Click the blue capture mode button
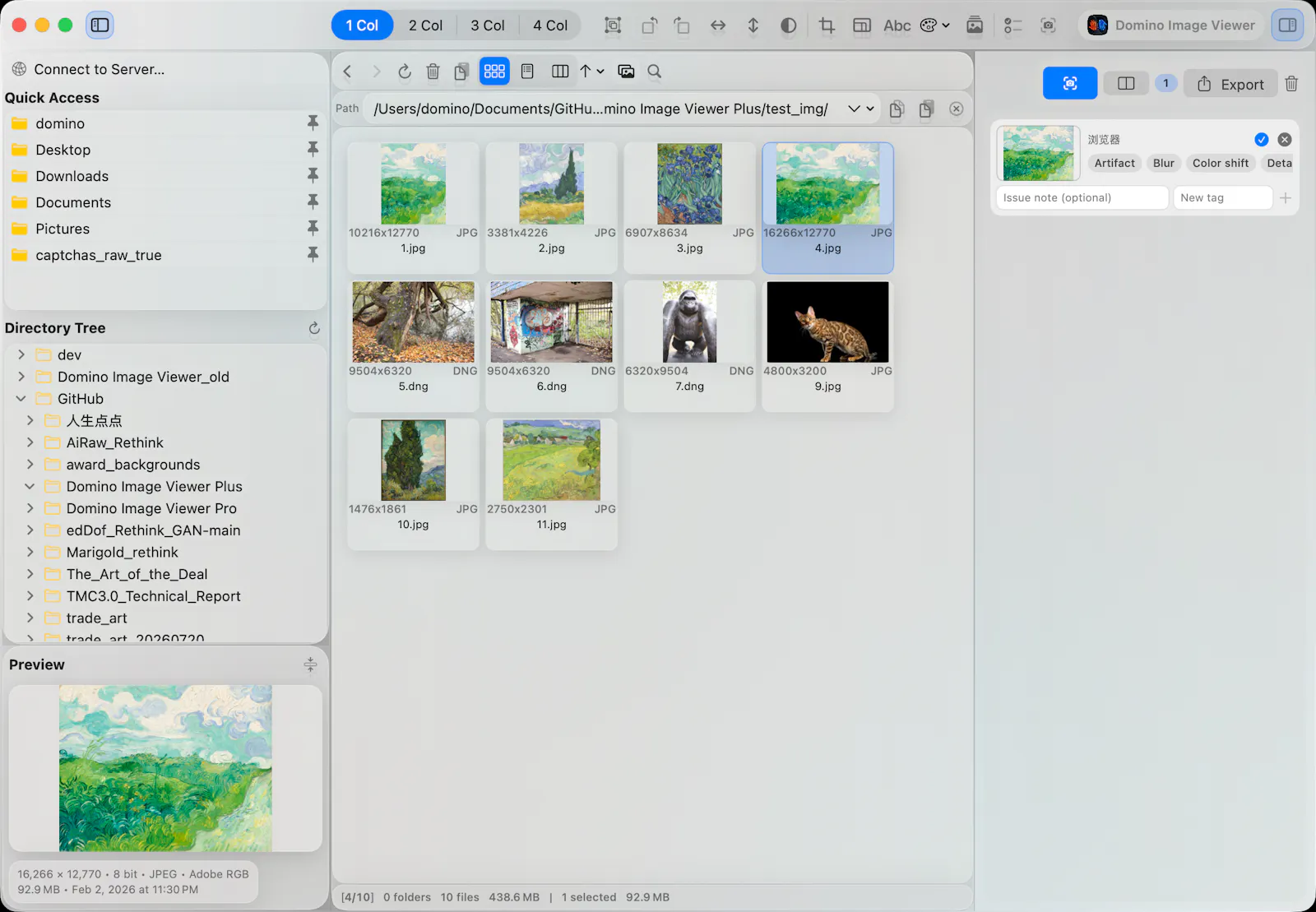 pos(1069,83)
